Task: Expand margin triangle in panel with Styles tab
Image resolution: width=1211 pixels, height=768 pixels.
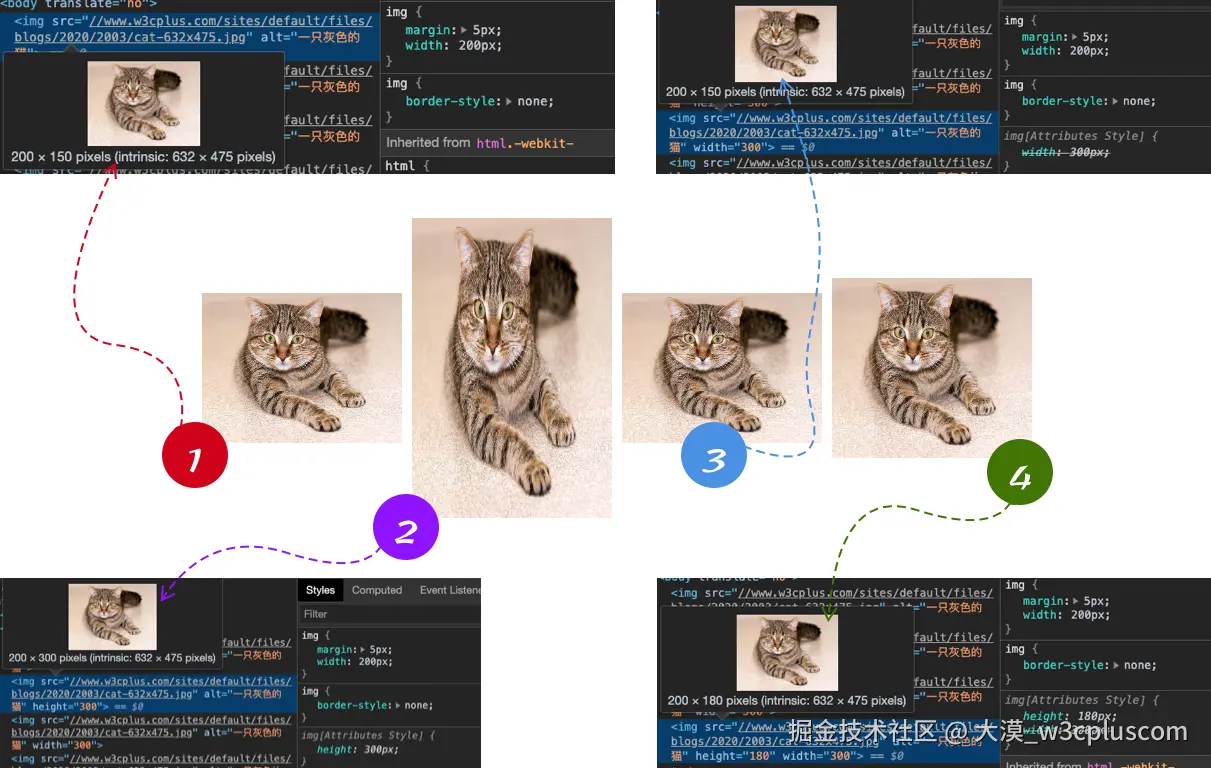Action: pyautogui.click(x=361, y=650)
